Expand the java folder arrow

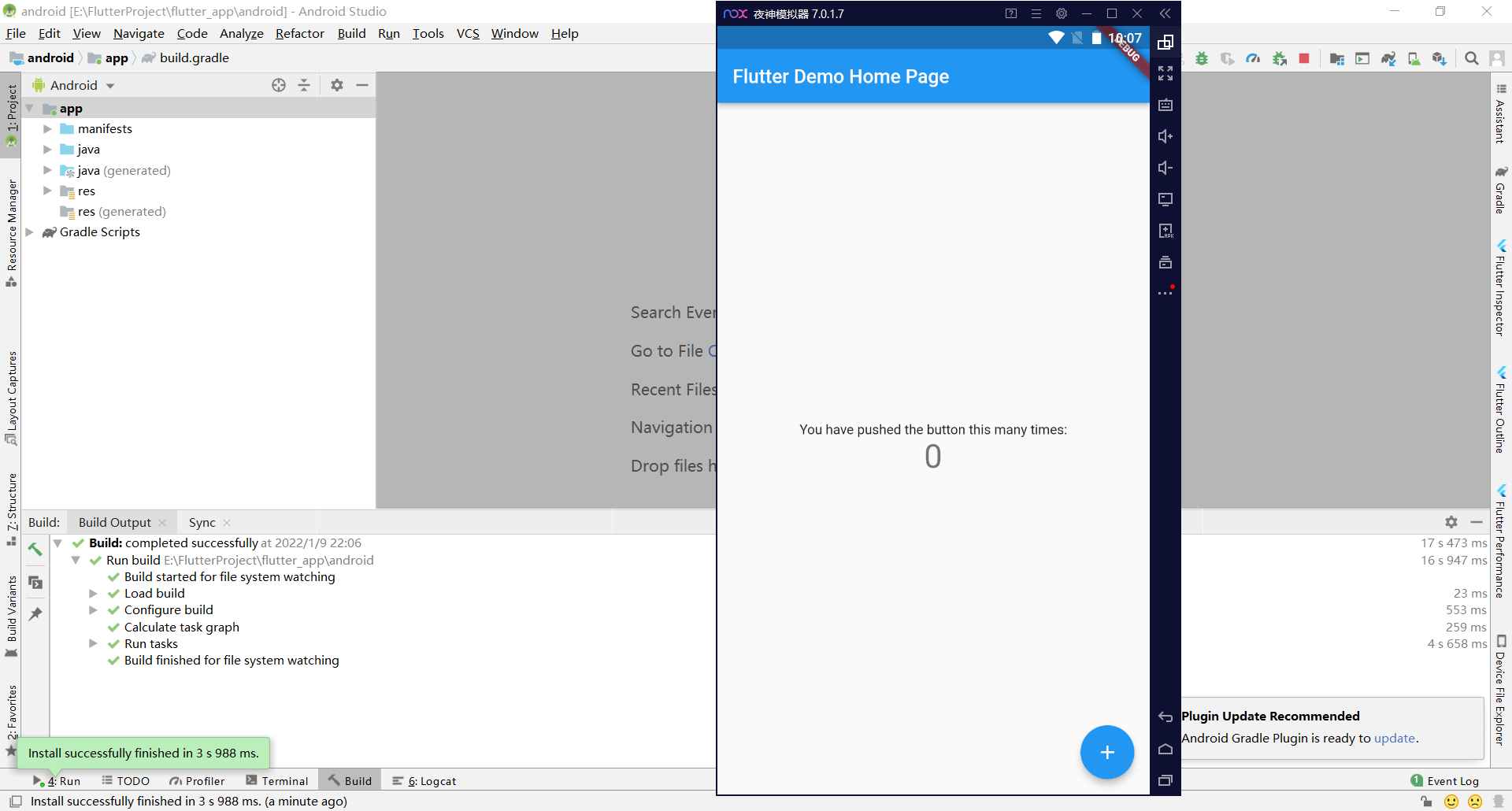(x=47, y=150)
